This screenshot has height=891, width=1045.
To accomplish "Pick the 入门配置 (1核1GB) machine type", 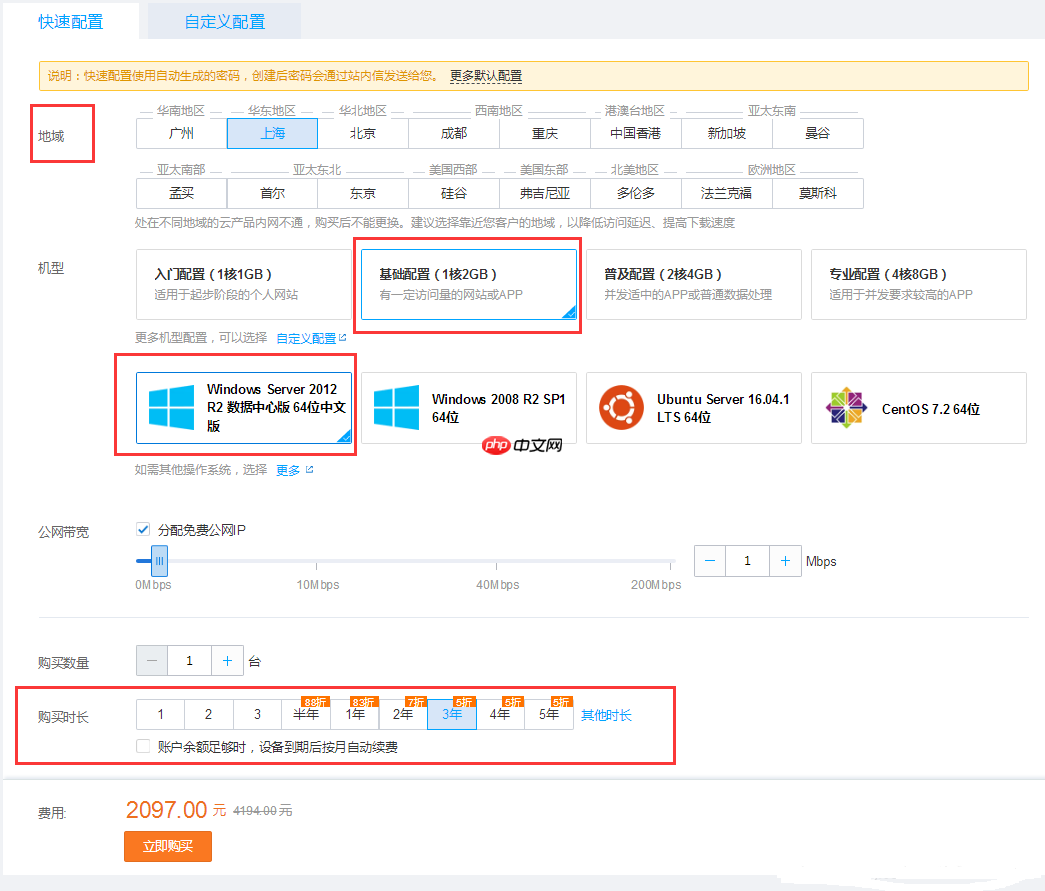I will (x=243, y=285).
